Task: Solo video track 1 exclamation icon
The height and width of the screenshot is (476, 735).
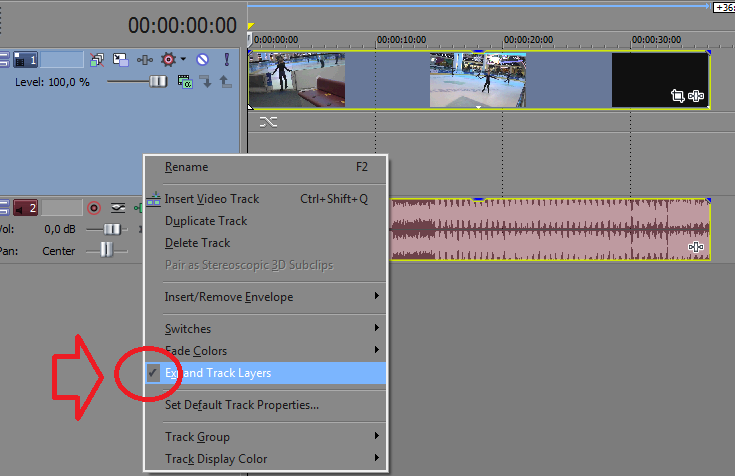Action: (x=227, y=60)
